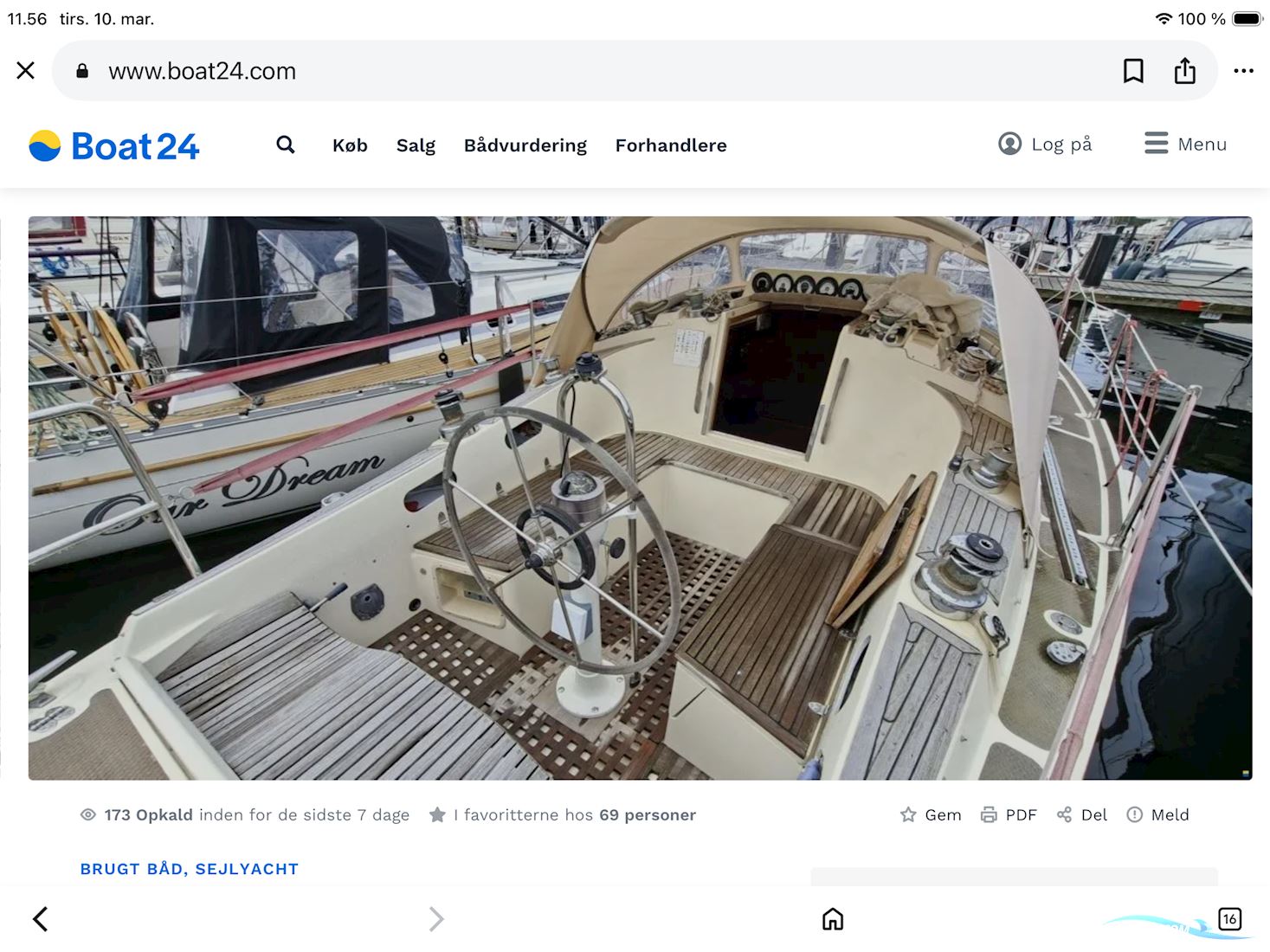Save listing with the Gem star

[x=931, y=814]
